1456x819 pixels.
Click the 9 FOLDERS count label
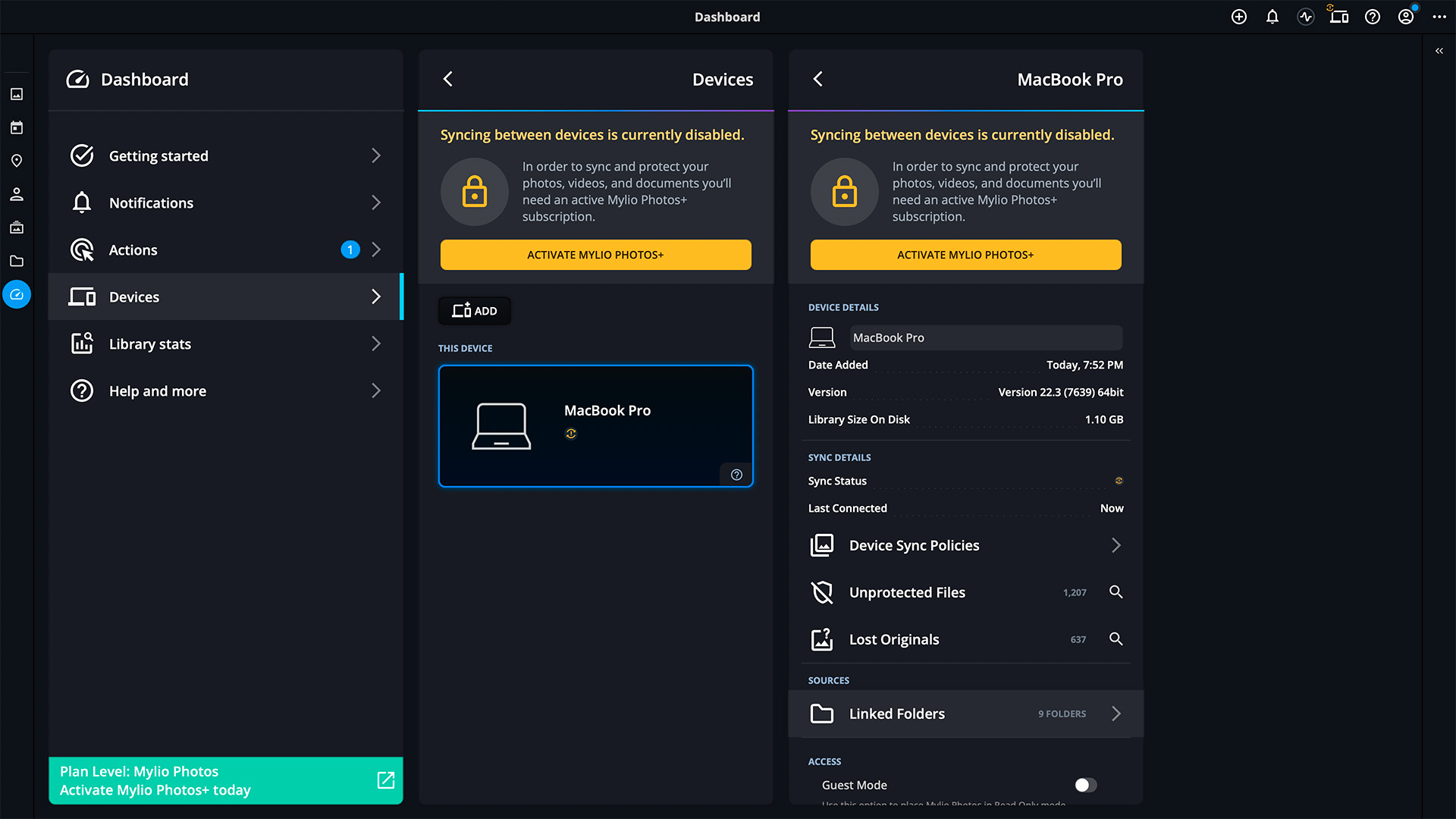point(1062,714)
